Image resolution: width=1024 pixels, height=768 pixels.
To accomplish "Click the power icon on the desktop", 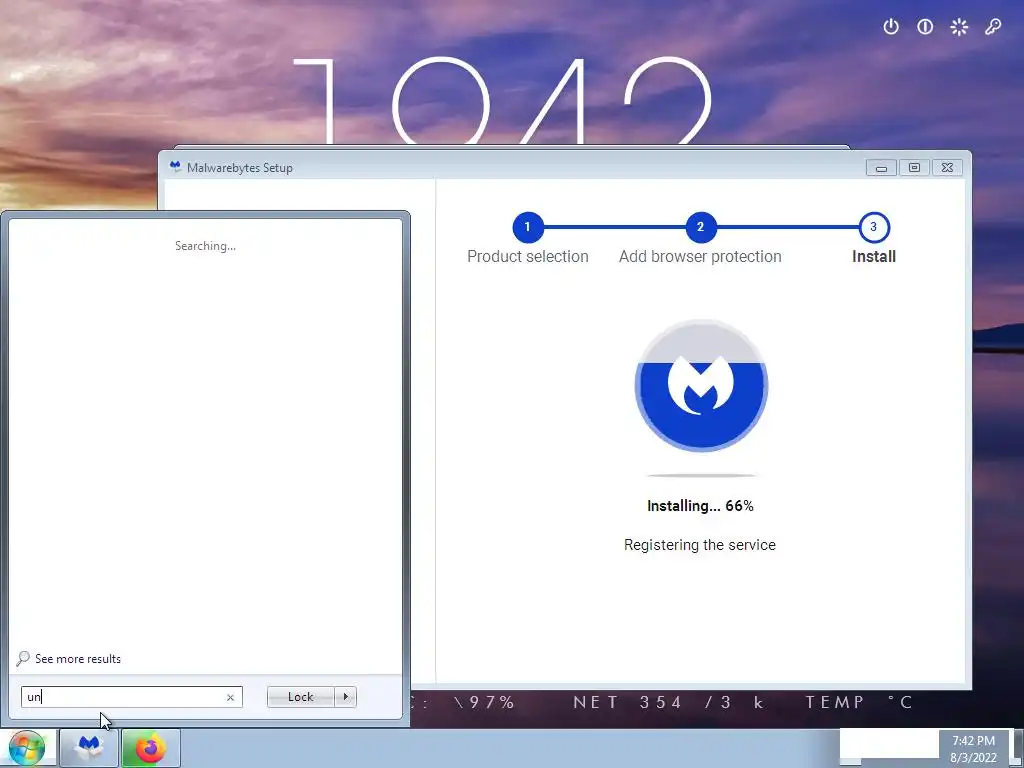I will pos(891,27).
